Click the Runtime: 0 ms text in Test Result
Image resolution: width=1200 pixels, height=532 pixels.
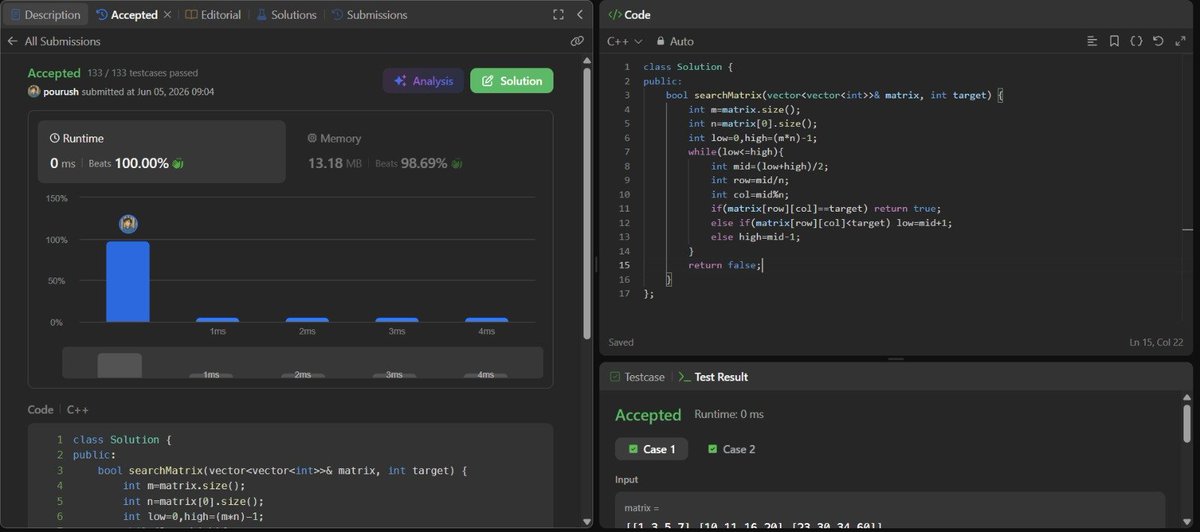coord(728,415)
